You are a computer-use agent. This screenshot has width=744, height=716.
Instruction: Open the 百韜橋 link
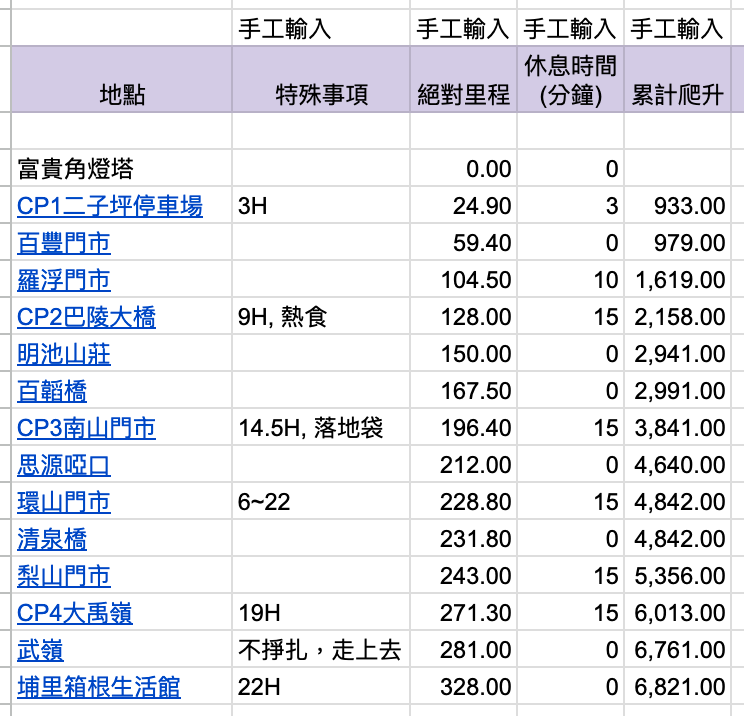click(x=52, y=391)
